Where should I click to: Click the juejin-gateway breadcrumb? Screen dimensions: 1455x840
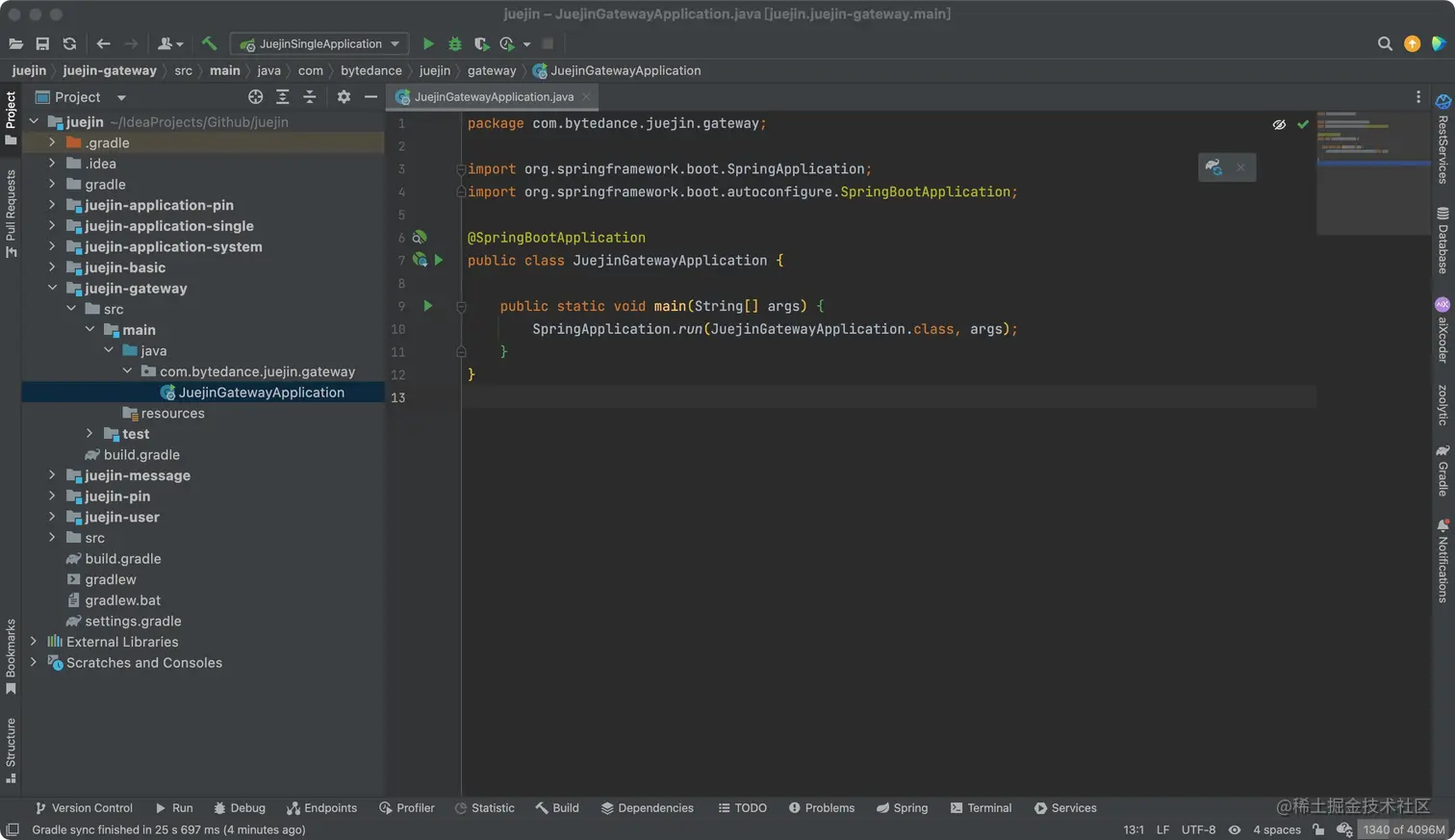[x=110, y=70]
